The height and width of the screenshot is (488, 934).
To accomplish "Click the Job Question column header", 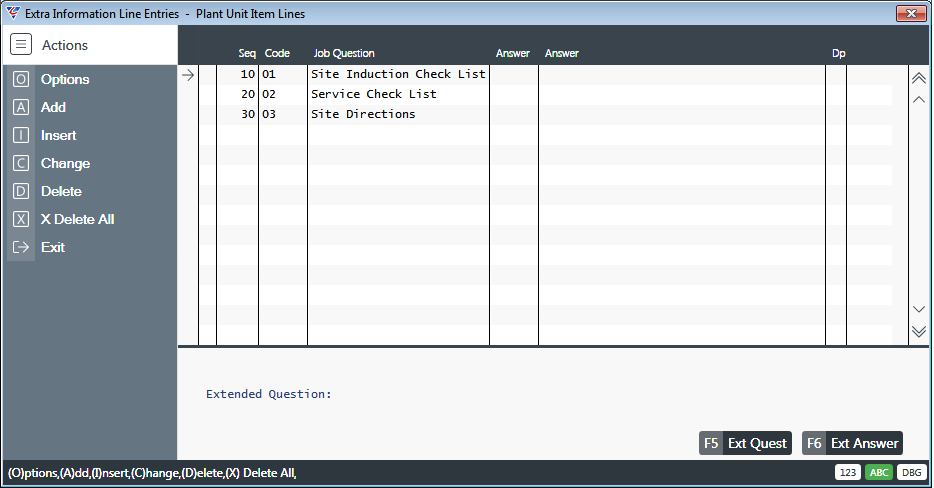I will pyautogui.click(x=344, y=53).
